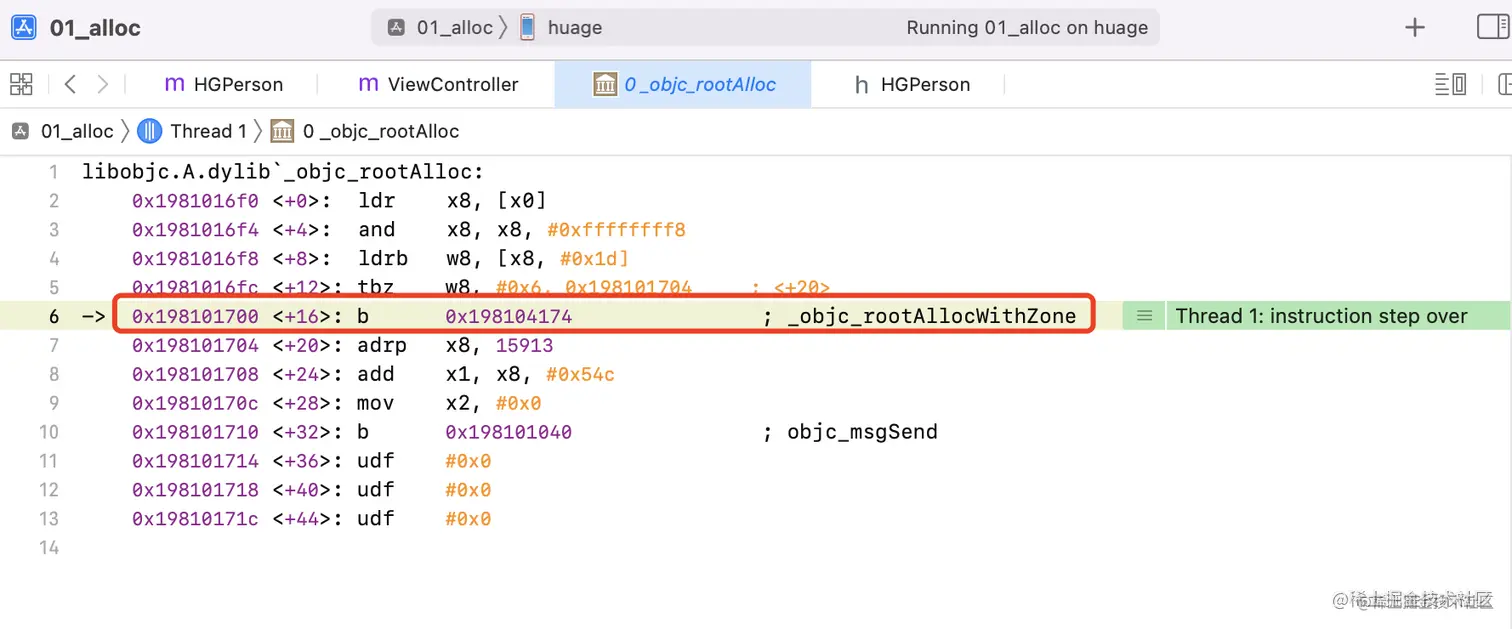Click the libobjc.A.dylib`_objc_rootAlloc header line
The width and height of the screenshot is (1512, 629).
(283, 171)
